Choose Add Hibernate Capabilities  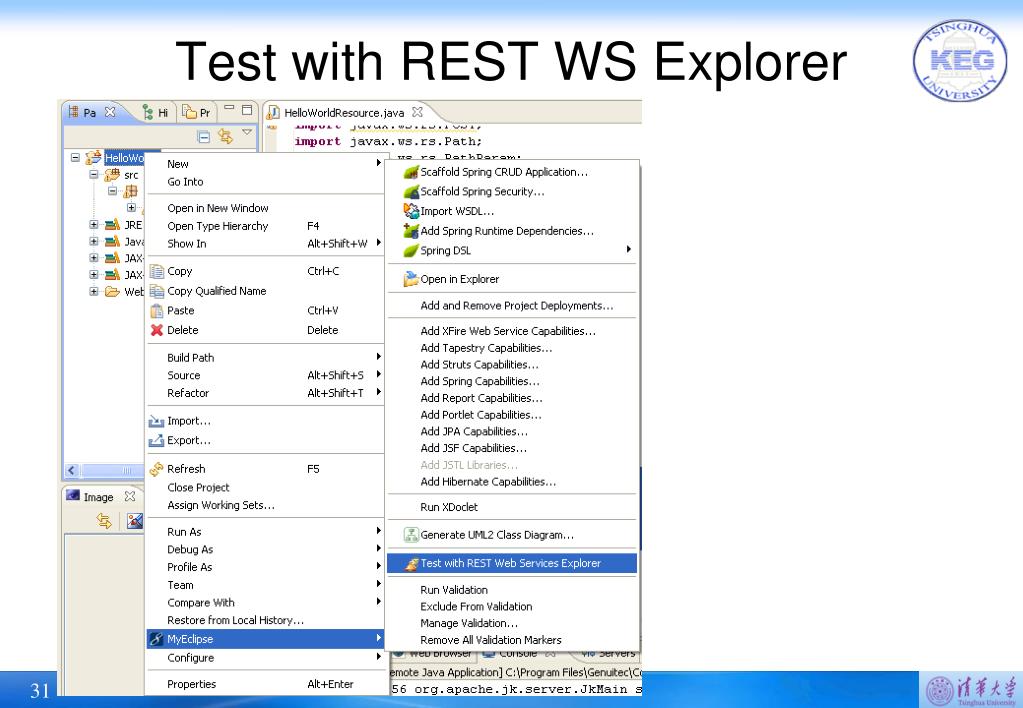point(488,482)
